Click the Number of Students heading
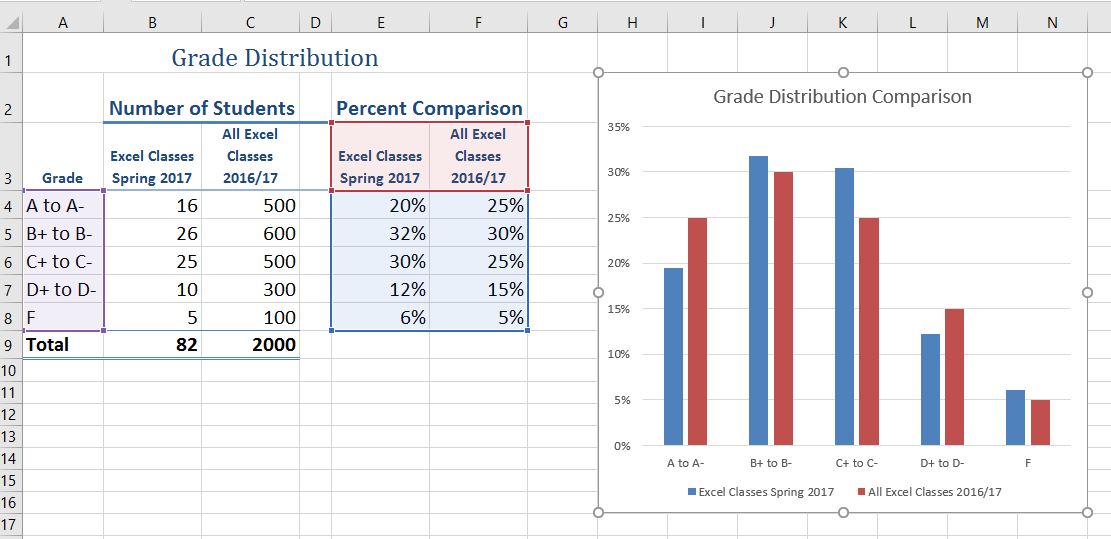 (x=201, y=108)
